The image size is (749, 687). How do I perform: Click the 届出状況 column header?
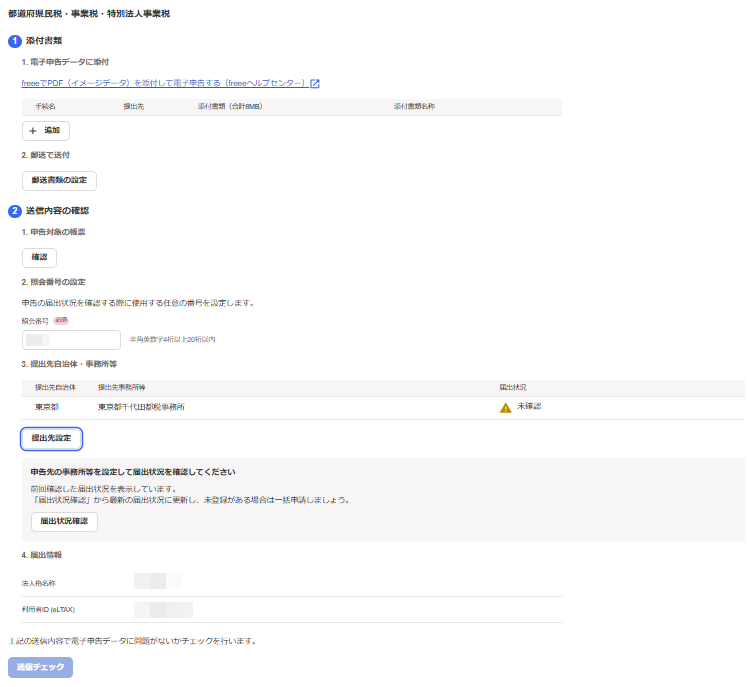click(x=512, y=386)
